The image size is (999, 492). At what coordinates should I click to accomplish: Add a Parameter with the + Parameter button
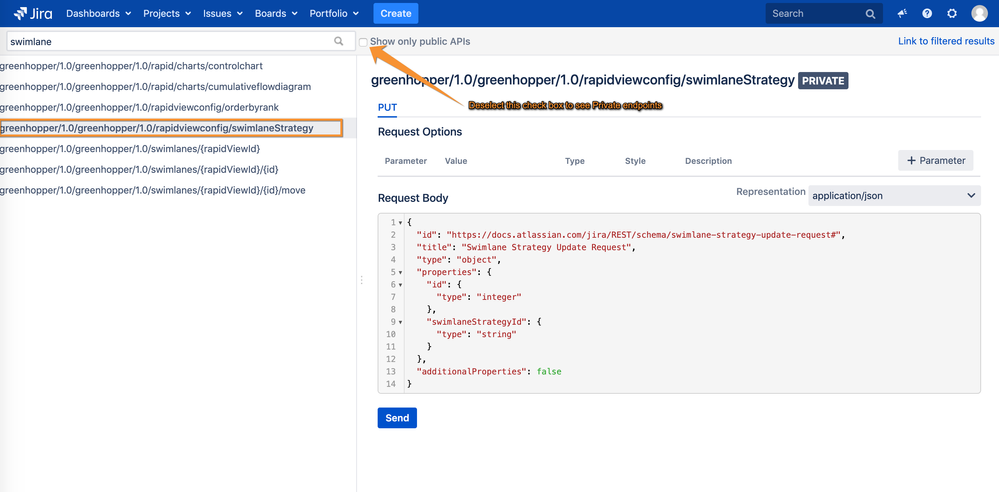click(936, 161)
